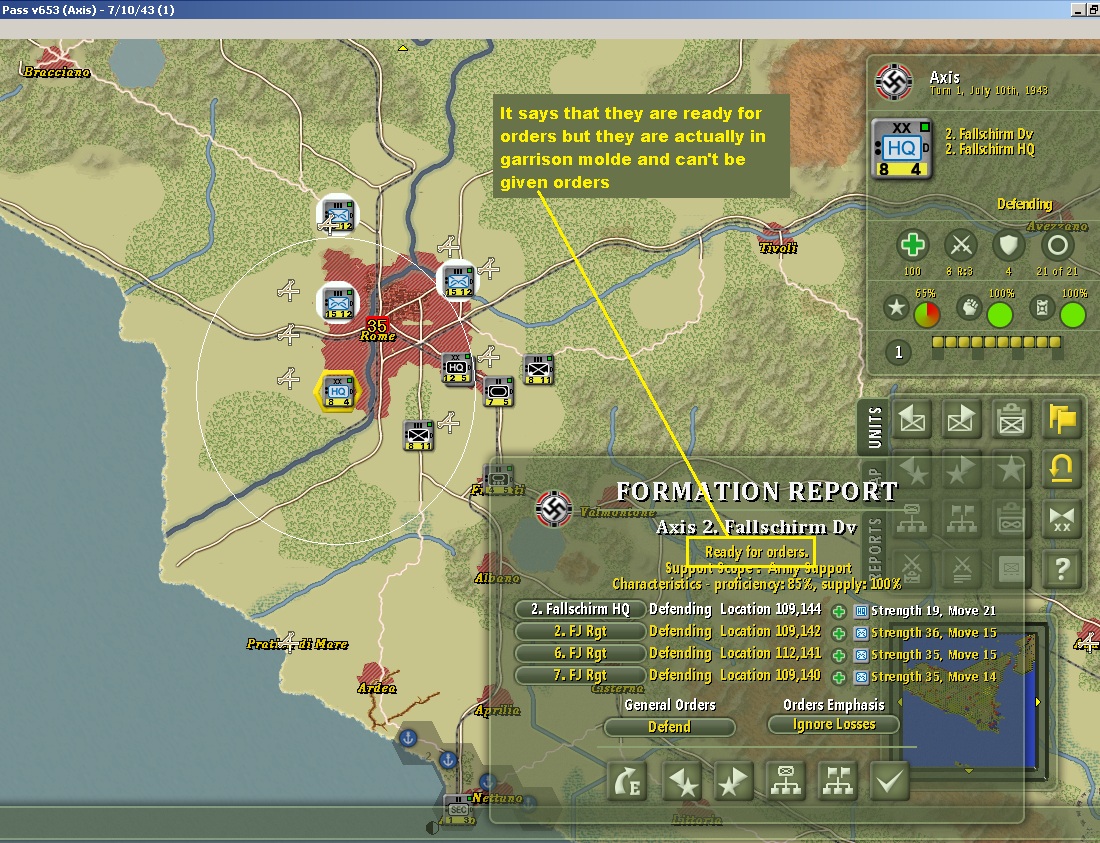This screenshot has width=1100, height=843.
Task: Go to previous formation in Formation Report
Action: pos(681,781)
